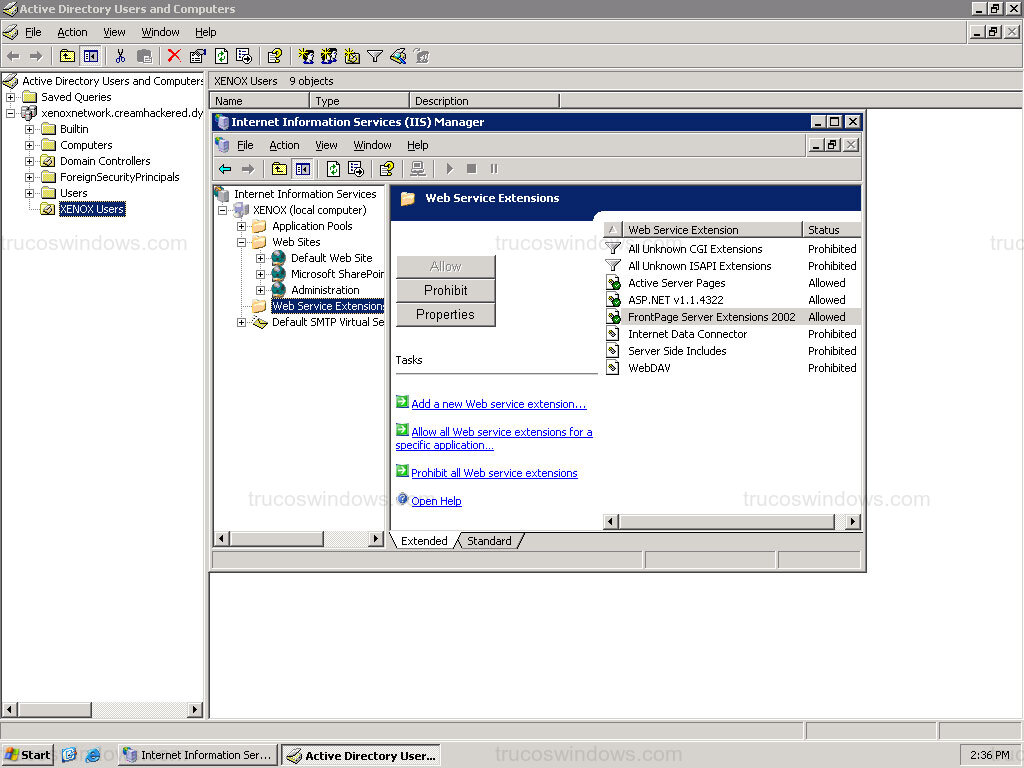Screen dimensions: 1024x768
Task: Toggle the console tree pane in IIS Manager
Action: pyautogui.click(x=303, y=168)
